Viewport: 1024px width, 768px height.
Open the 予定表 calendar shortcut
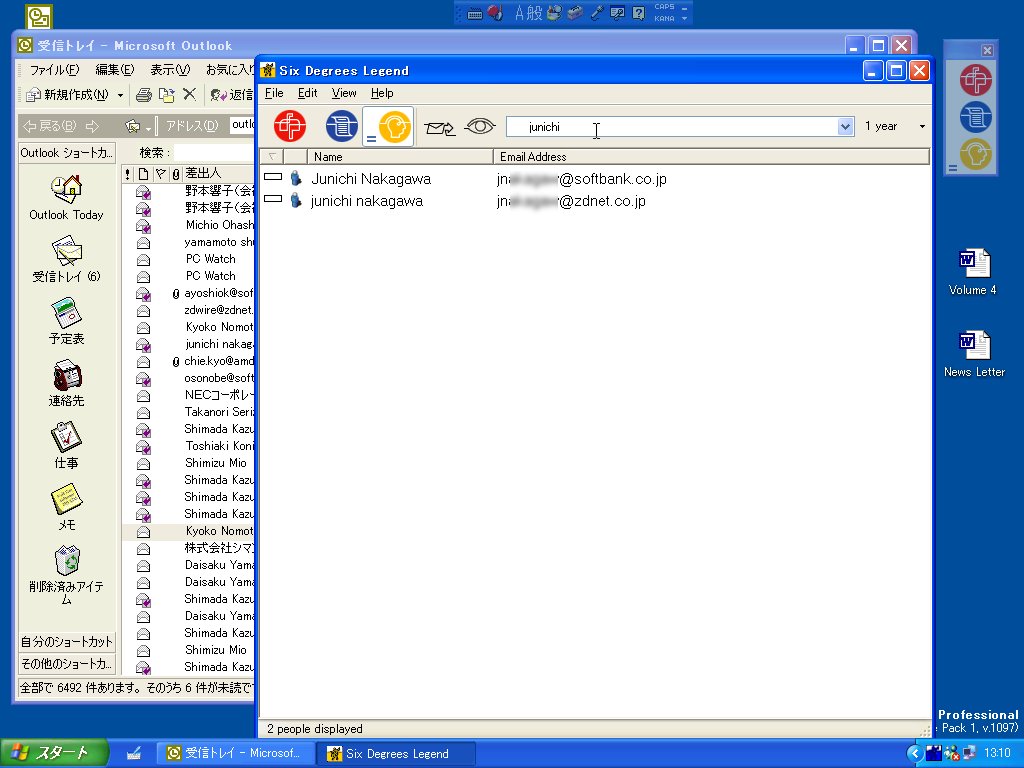click(66, 321)
